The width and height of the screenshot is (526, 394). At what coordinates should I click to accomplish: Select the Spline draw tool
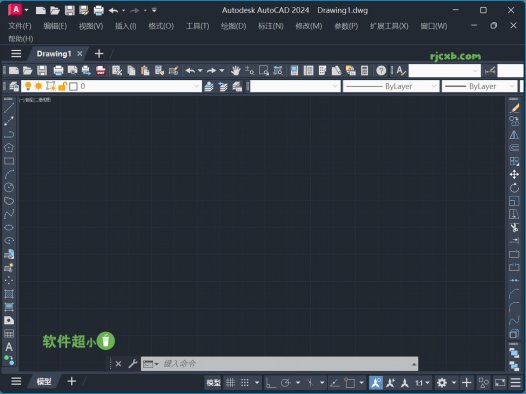[x=9, y=214]
